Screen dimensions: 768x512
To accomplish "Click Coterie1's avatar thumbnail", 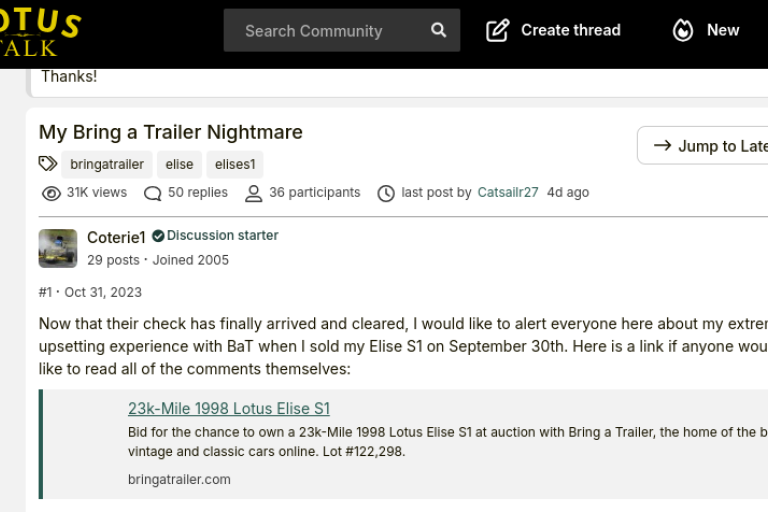I will (x=58, y=248).
